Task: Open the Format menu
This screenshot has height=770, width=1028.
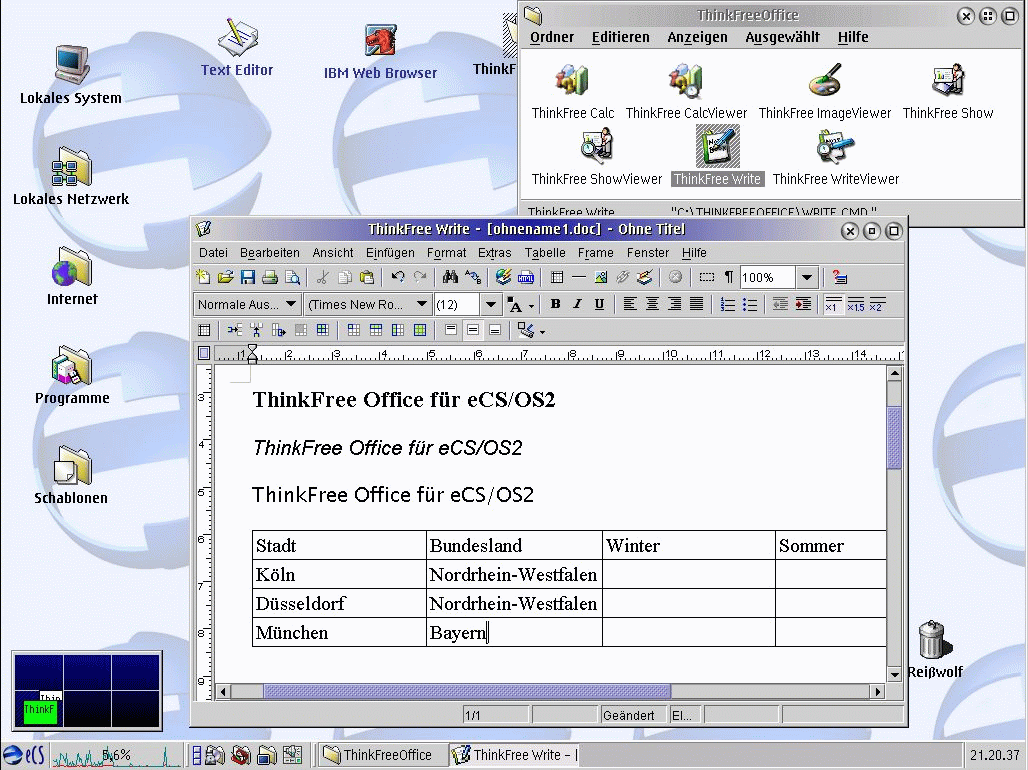Action: coord(446,253)
